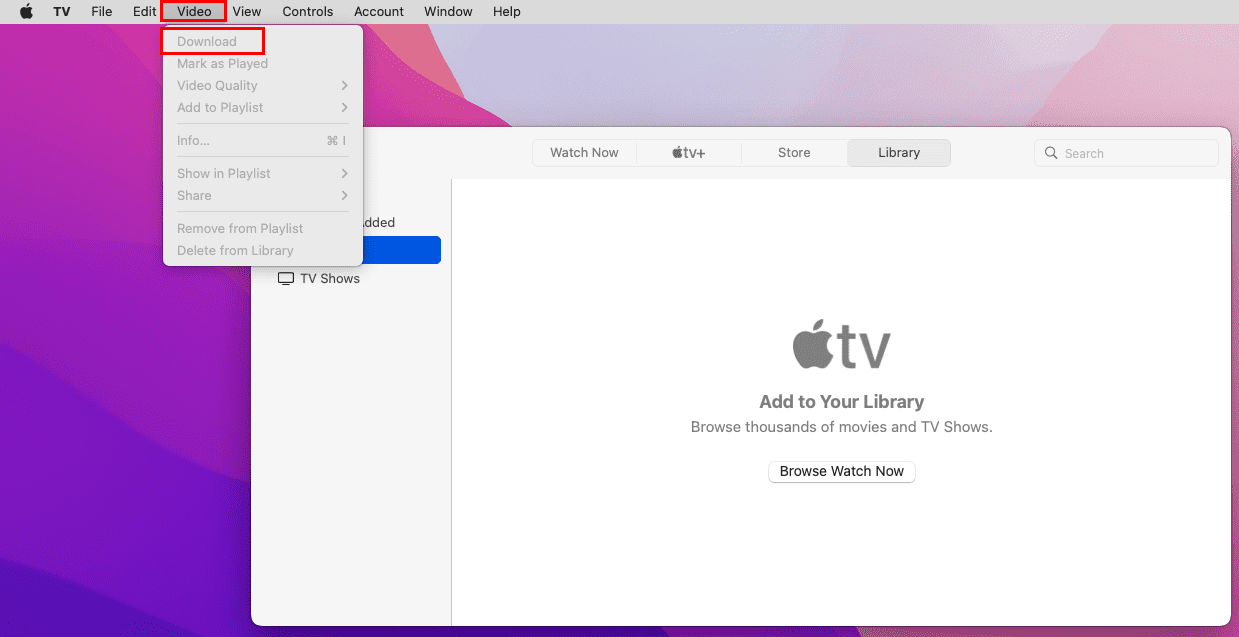Choose Info... from the Video menu
Screen dimensions: 1239x637
click(263, 140)
